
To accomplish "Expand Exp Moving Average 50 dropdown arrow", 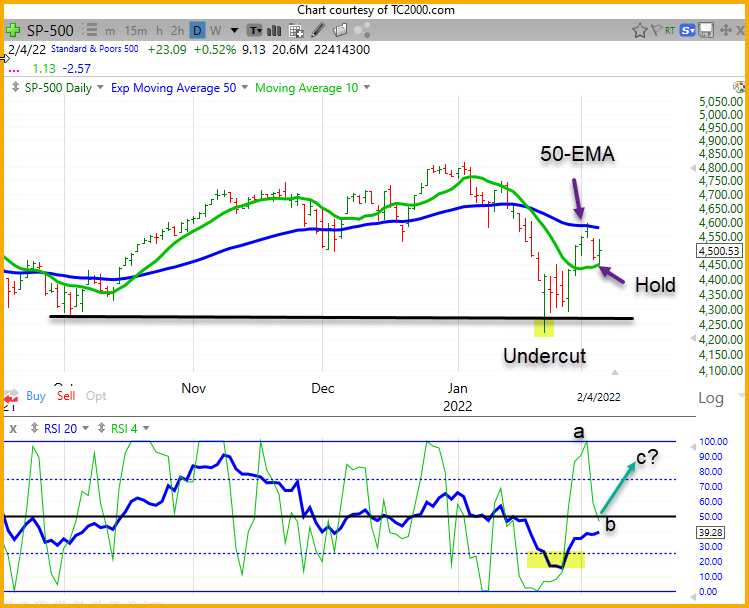I will coord(245,87).
